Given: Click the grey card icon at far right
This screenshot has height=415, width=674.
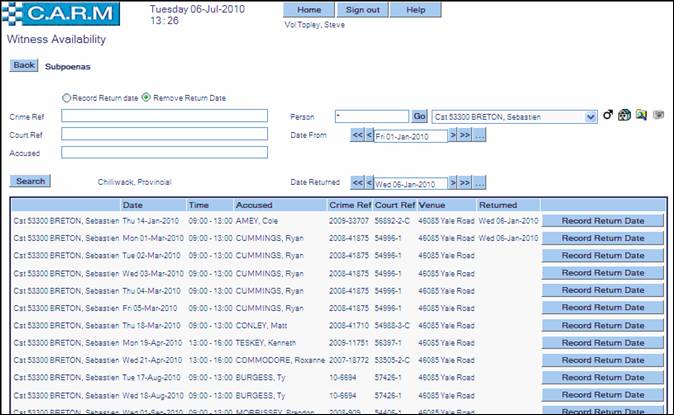Looking at the screenshot, I should coord(658,116).
